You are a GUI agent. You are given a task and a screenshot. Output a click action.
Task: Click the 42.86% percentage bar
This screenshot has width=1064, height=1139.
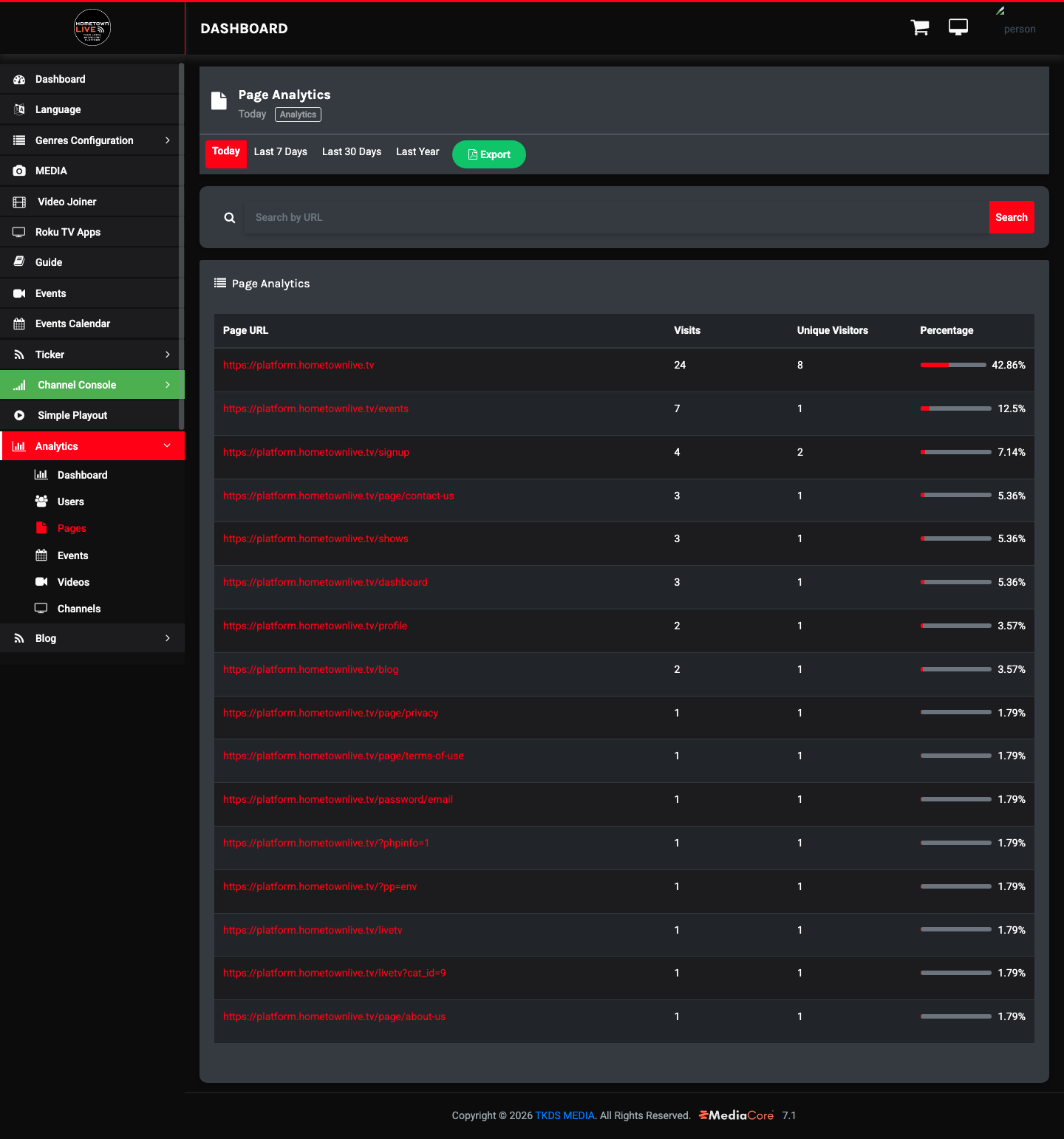click(x=953, y=365)
